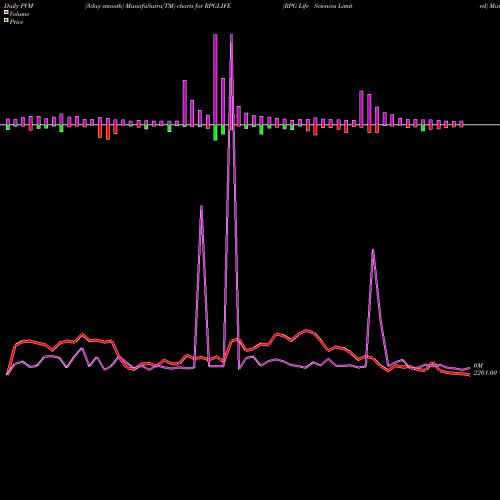The width and height of the screenshot is (500, 500).
Task: Click the first magenta volume line spike
Action: [x=201, y=207]
